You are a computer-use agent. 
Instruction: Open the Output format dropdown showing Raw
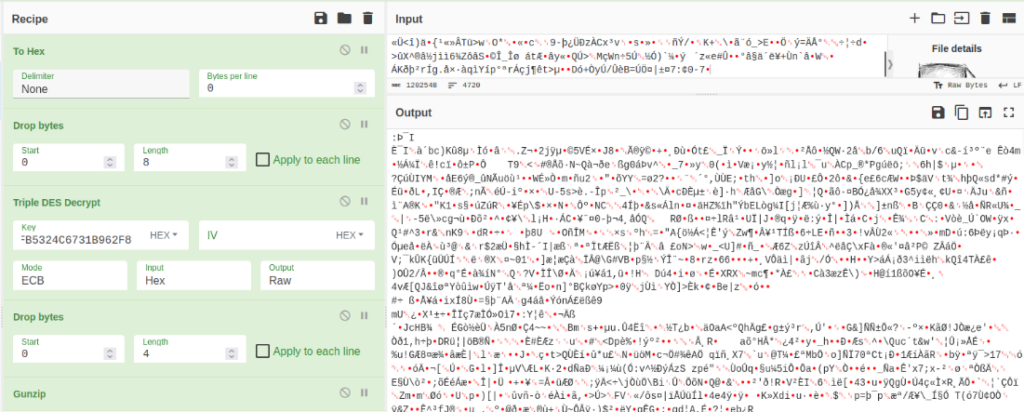tap(317, 276)
